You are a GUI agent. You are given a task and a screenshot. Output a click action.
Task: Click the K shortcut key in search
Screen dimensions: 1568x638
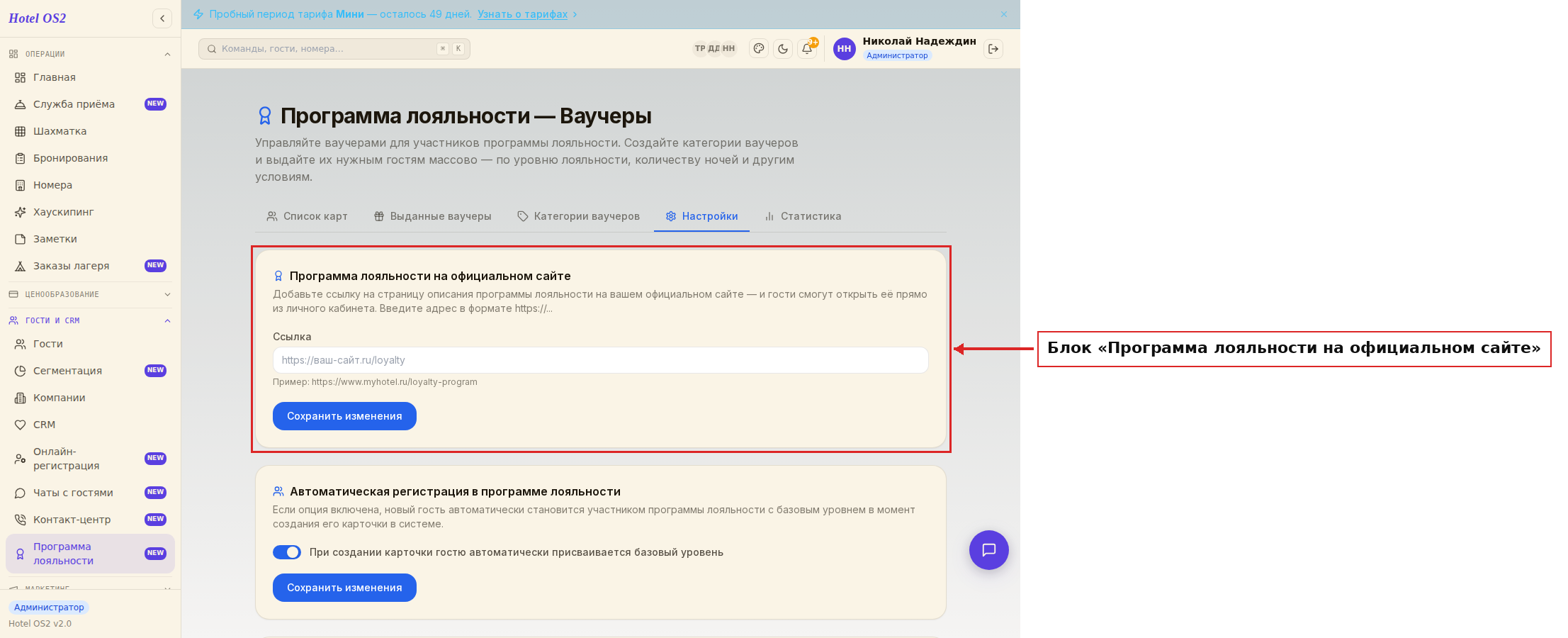click(458, 49)
